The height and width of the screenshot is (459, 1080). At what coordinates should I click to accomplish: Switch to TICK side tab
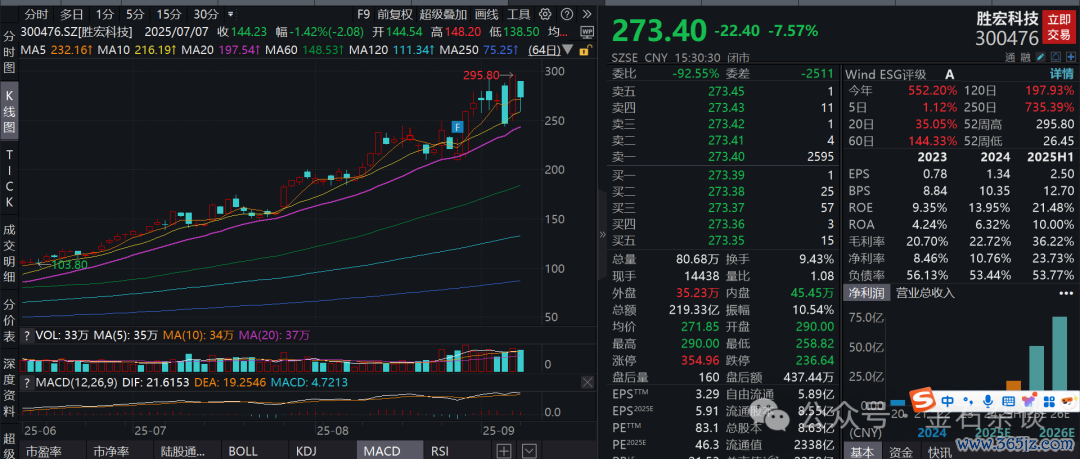point(10,178)
